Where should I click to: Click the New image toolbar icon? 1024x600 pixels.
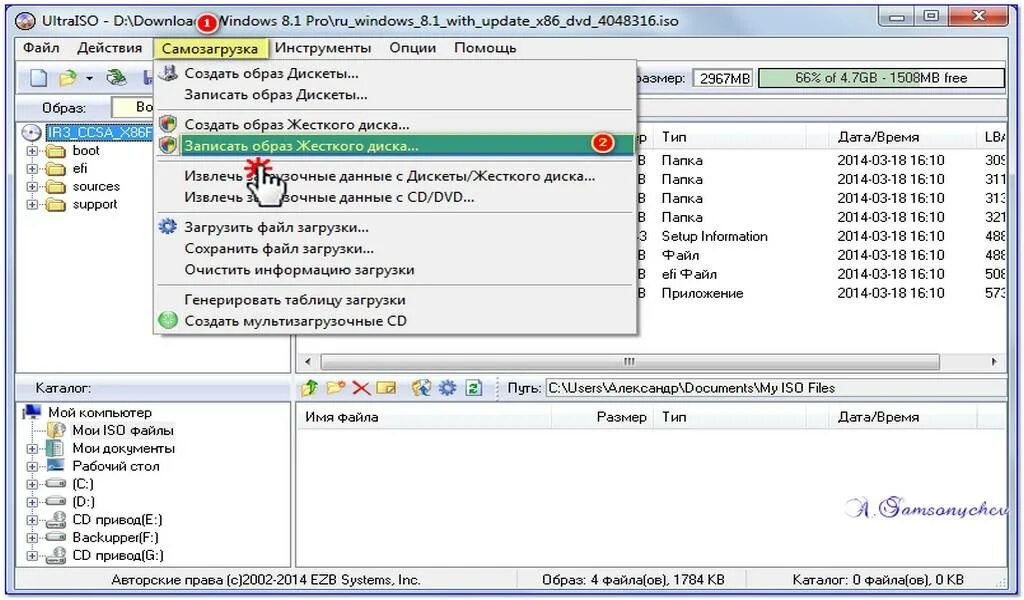(x=39, y=78)
